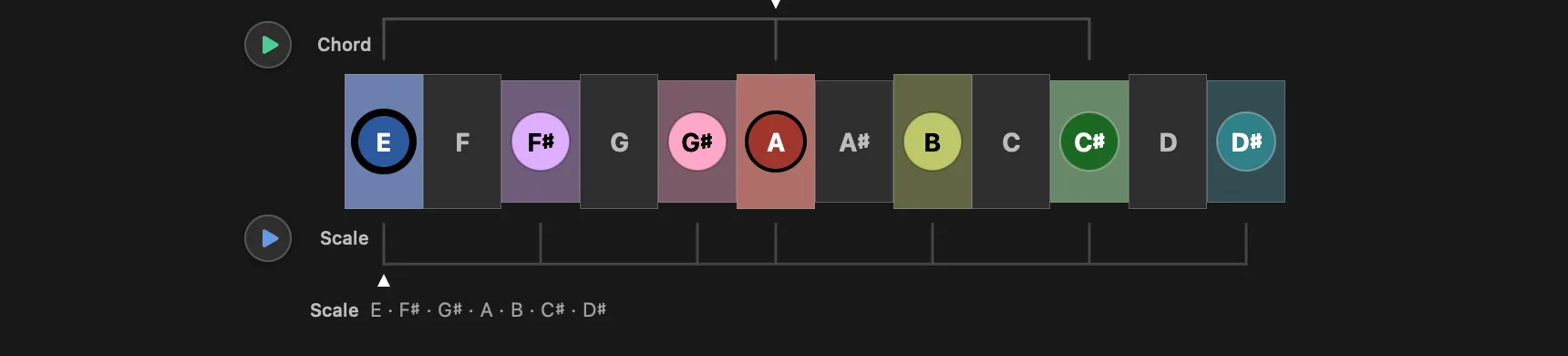Viewport: 1568px width, 356px height.
Task: Select the unhighlighted G note key
Action: (x=619, y=141)
